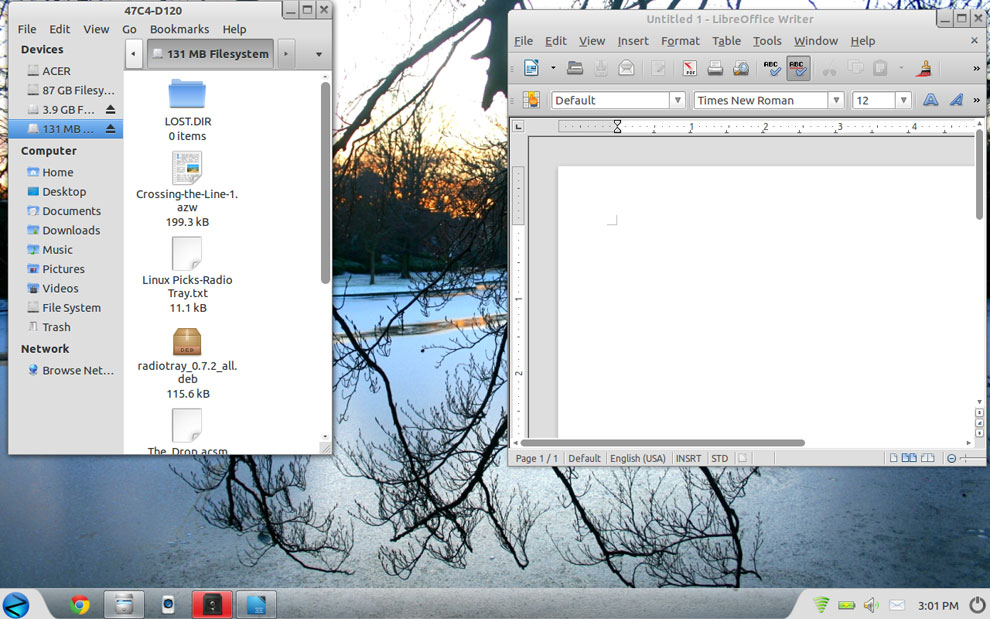This screenshot has width=990, height=619.
Task: Click the battery tray icon
Action: [847, 606]
